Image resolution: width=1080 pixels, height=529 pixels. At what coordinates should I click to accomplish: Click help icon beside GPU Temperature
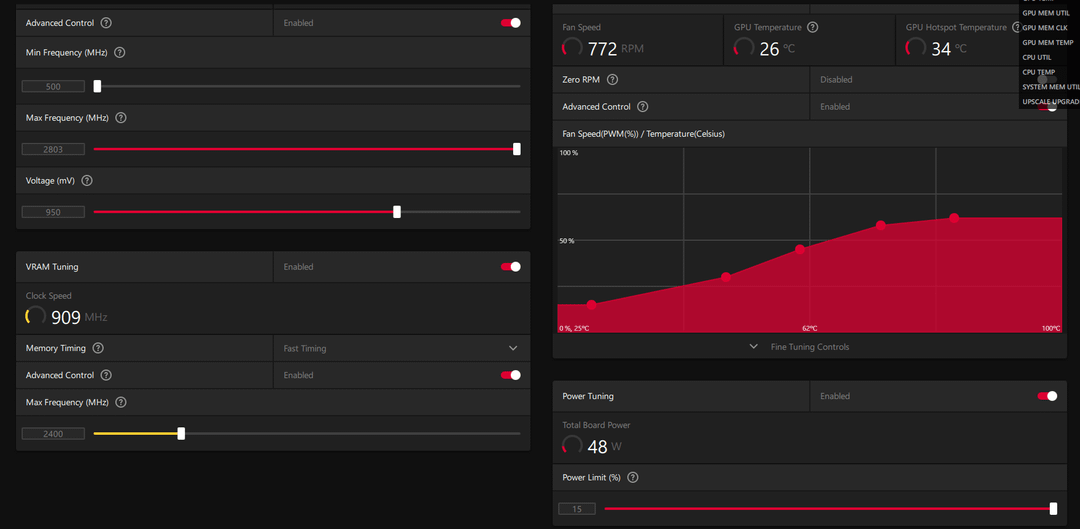(x=812, y=28)
